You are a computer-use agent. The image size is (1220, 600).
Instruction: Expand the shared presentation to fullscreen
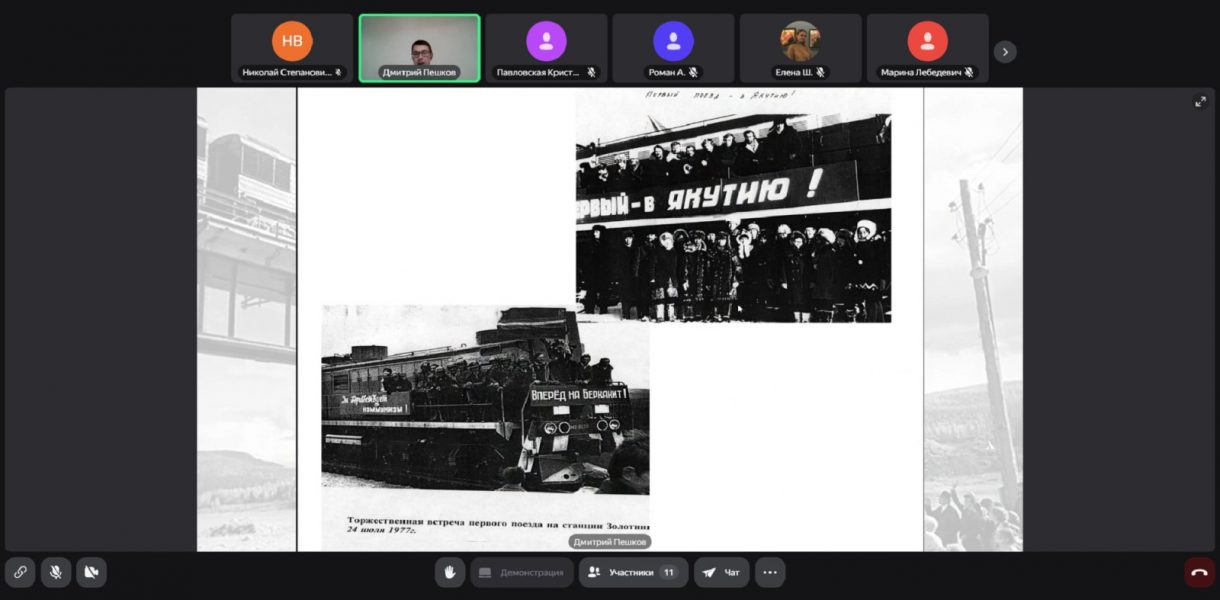[1200, 102]
